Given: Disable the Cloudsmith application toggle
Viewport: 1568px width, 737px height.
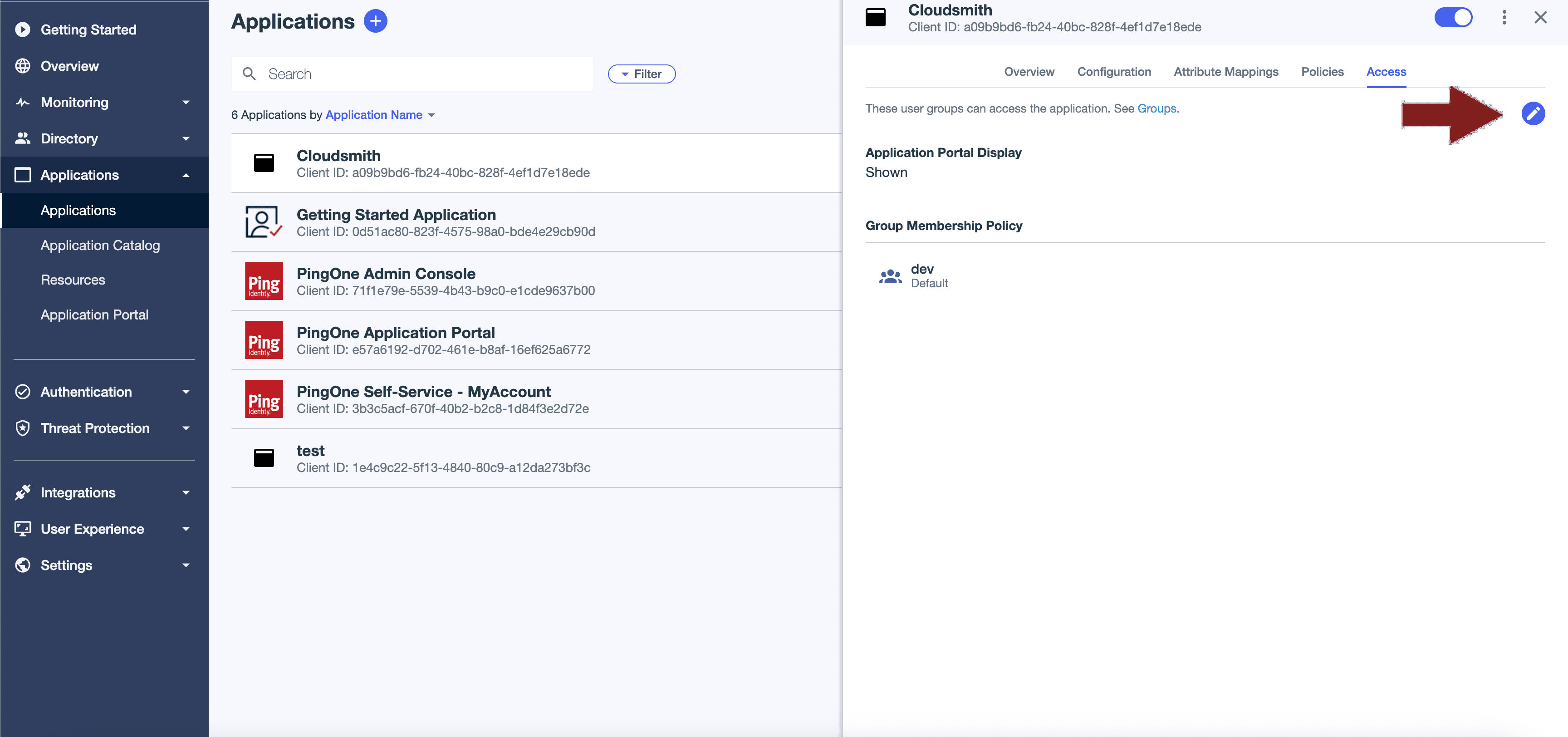Looking at the screenshot, I should pos(1453,17).
